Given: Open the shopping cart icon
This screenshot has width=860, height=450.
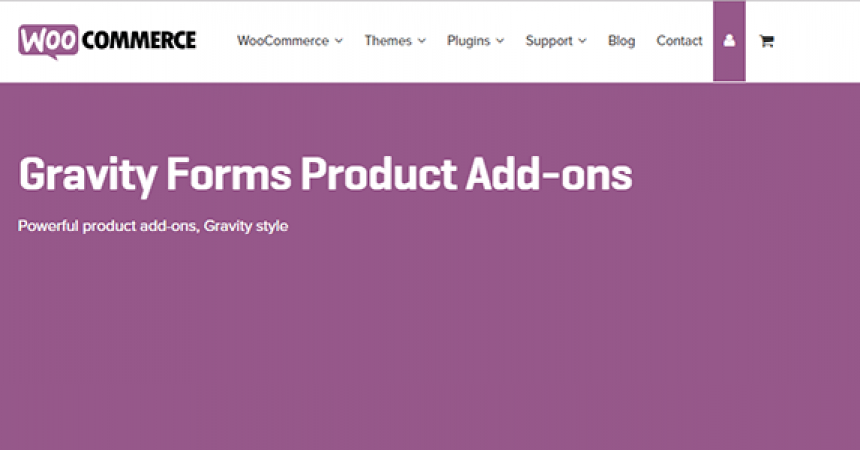Looking at the screenshot, I should click(767, 41).
